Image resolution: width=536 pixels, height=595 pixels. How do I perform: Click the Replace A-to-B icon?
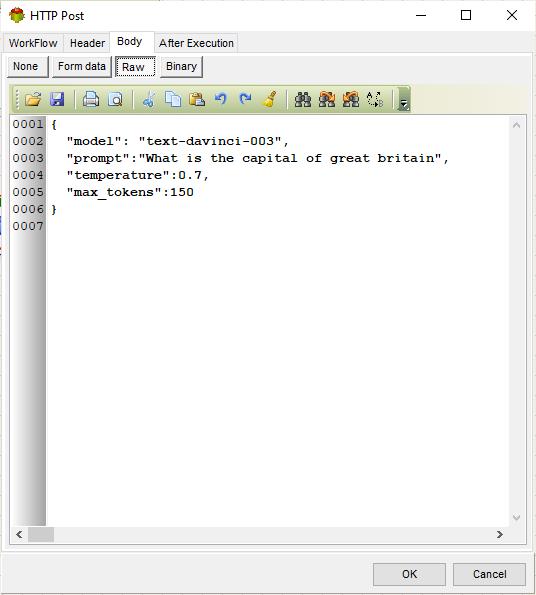tap(375, 99)
